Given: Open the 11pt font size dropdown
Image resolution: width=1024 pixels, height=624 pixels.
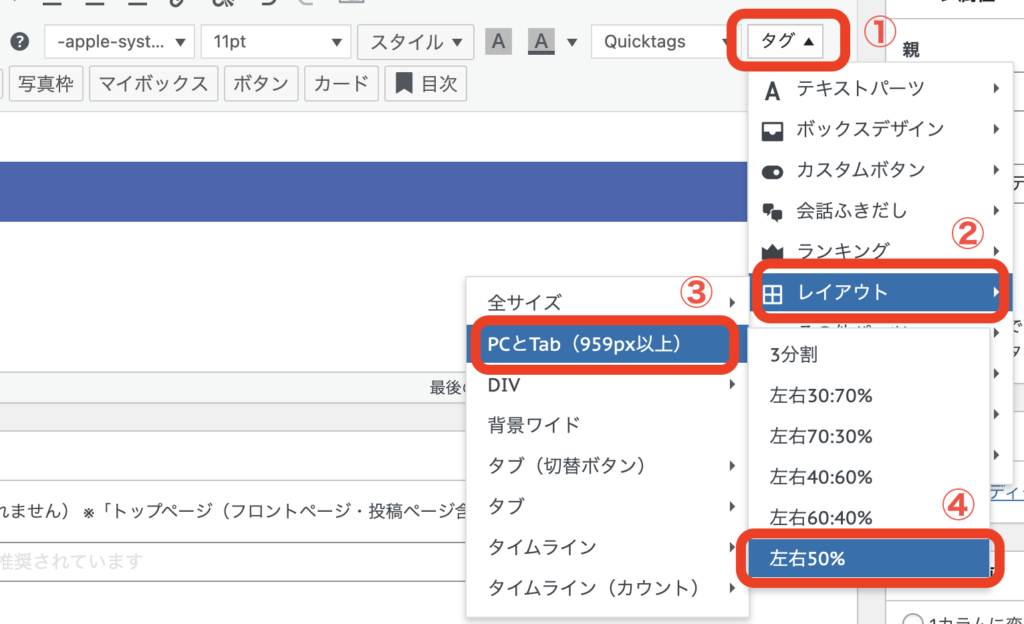Looking at the screenshot, I should [275, 42].
